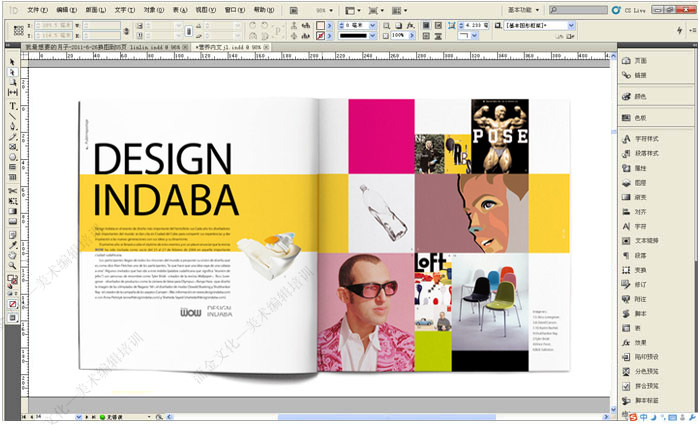Open the corner shape dropdown
700x425 pixels.
pyautogui.click(x=474, y=36)
